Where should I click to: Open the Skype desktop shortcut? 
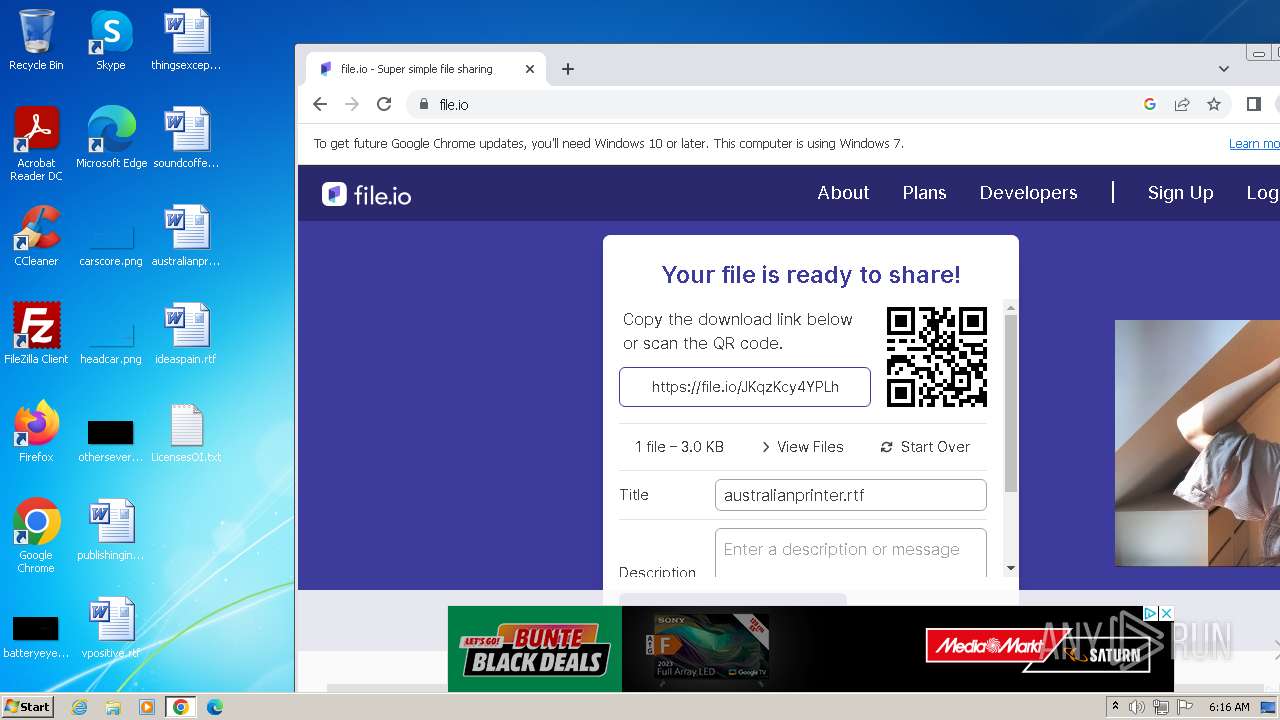[x=110, y=40]
